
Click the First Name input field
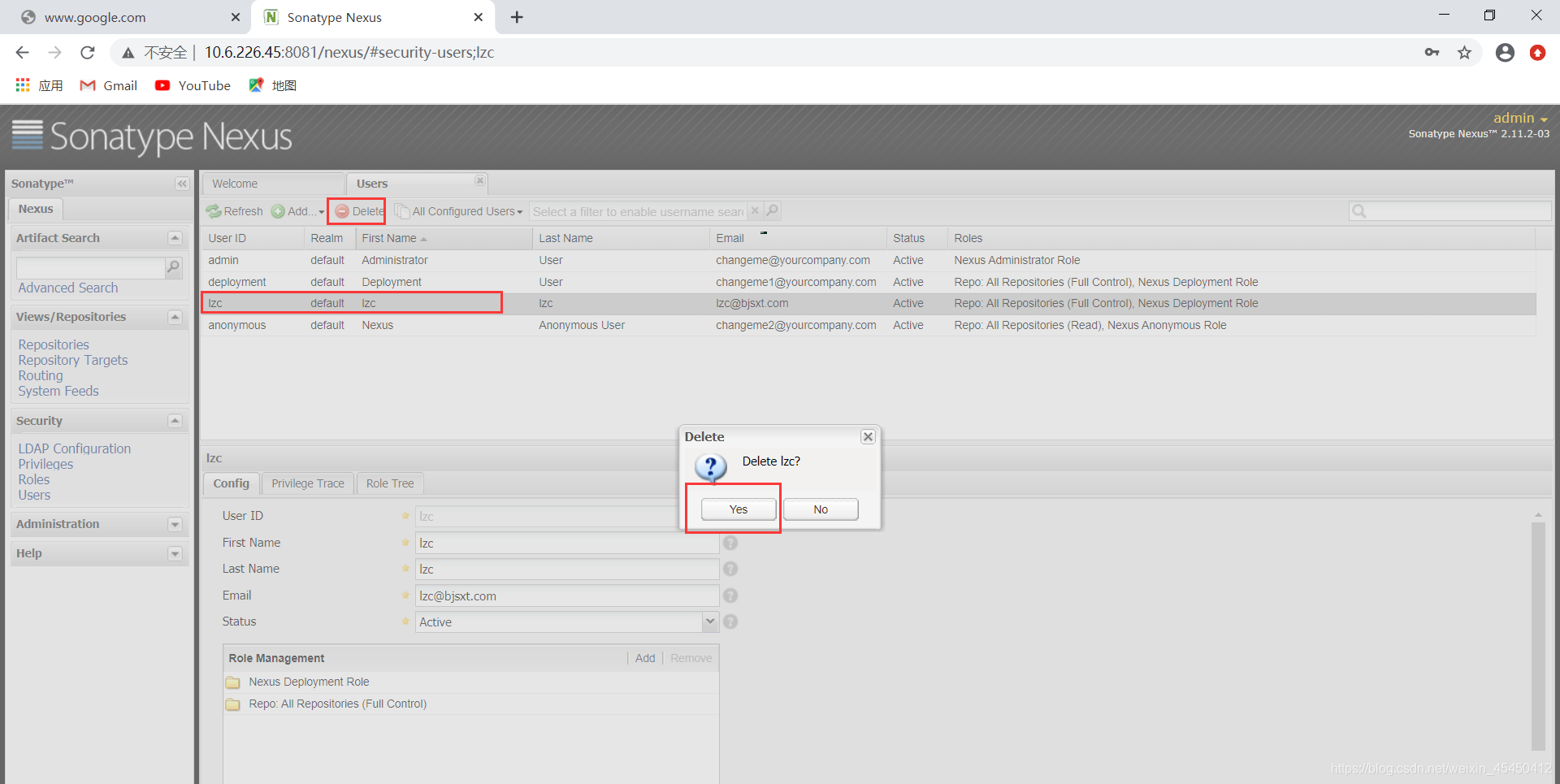point(567,543)
